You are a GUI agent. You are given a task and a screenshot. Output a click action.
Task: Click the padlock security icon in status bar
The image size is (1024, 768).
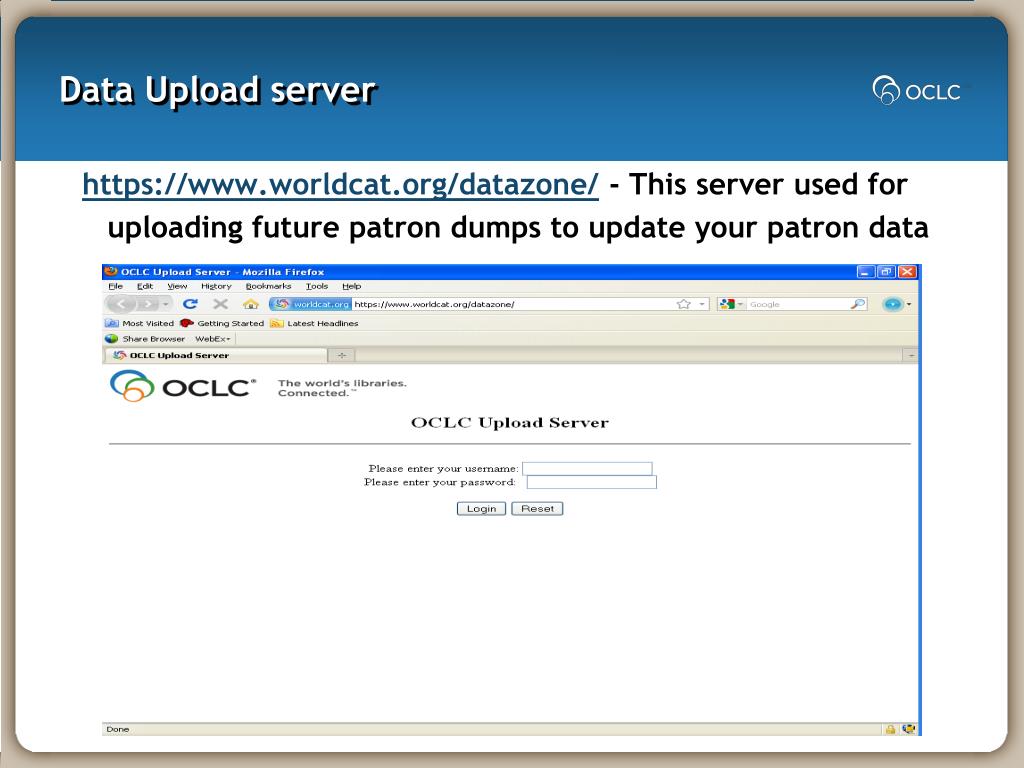point(890,729)
